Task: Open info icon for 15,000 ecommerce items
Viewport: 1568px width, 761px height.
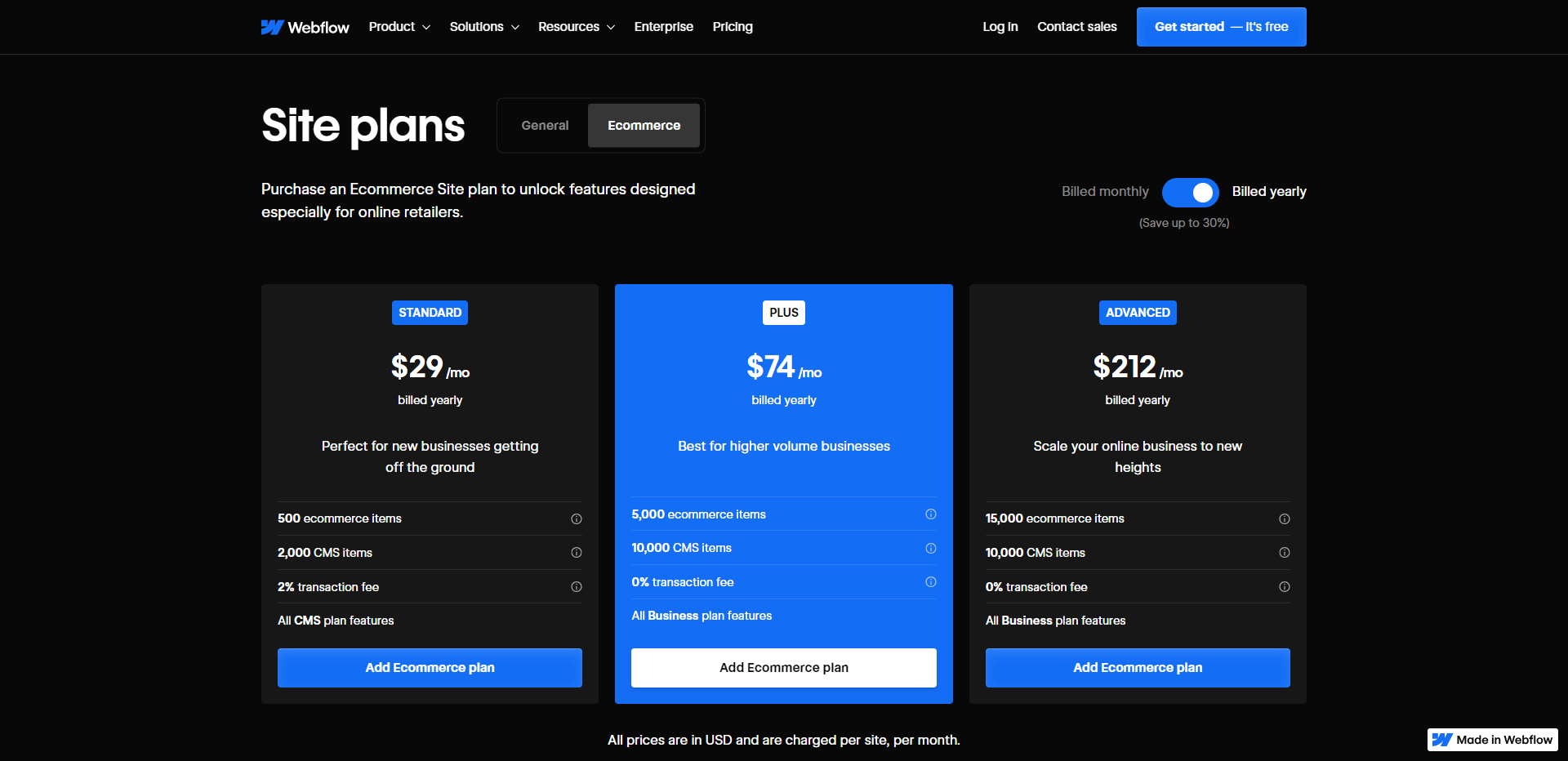Action: coord(1285,519)
